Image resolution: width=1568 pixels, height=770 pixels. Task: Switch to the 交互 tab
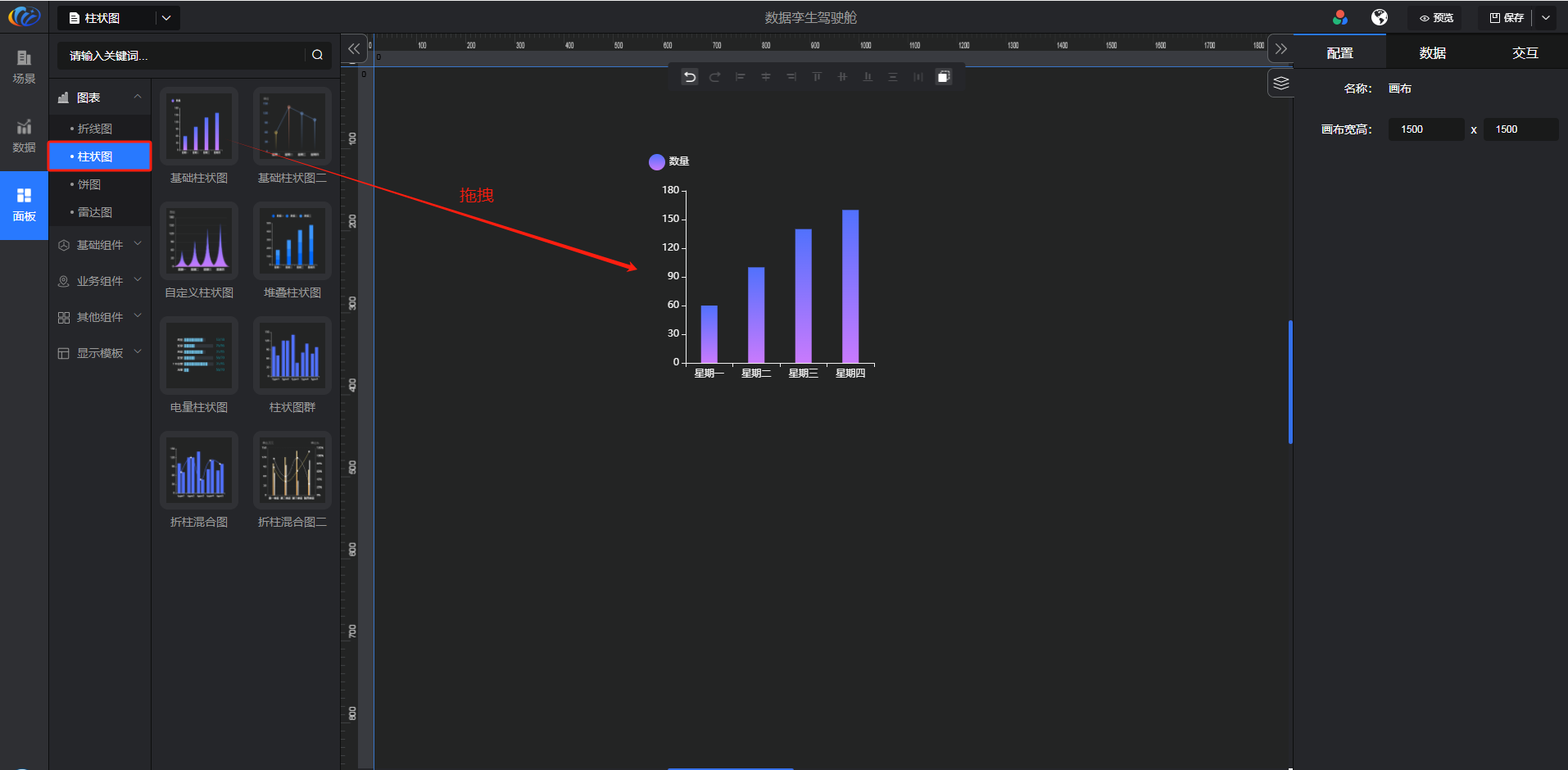pos(1525,53)
